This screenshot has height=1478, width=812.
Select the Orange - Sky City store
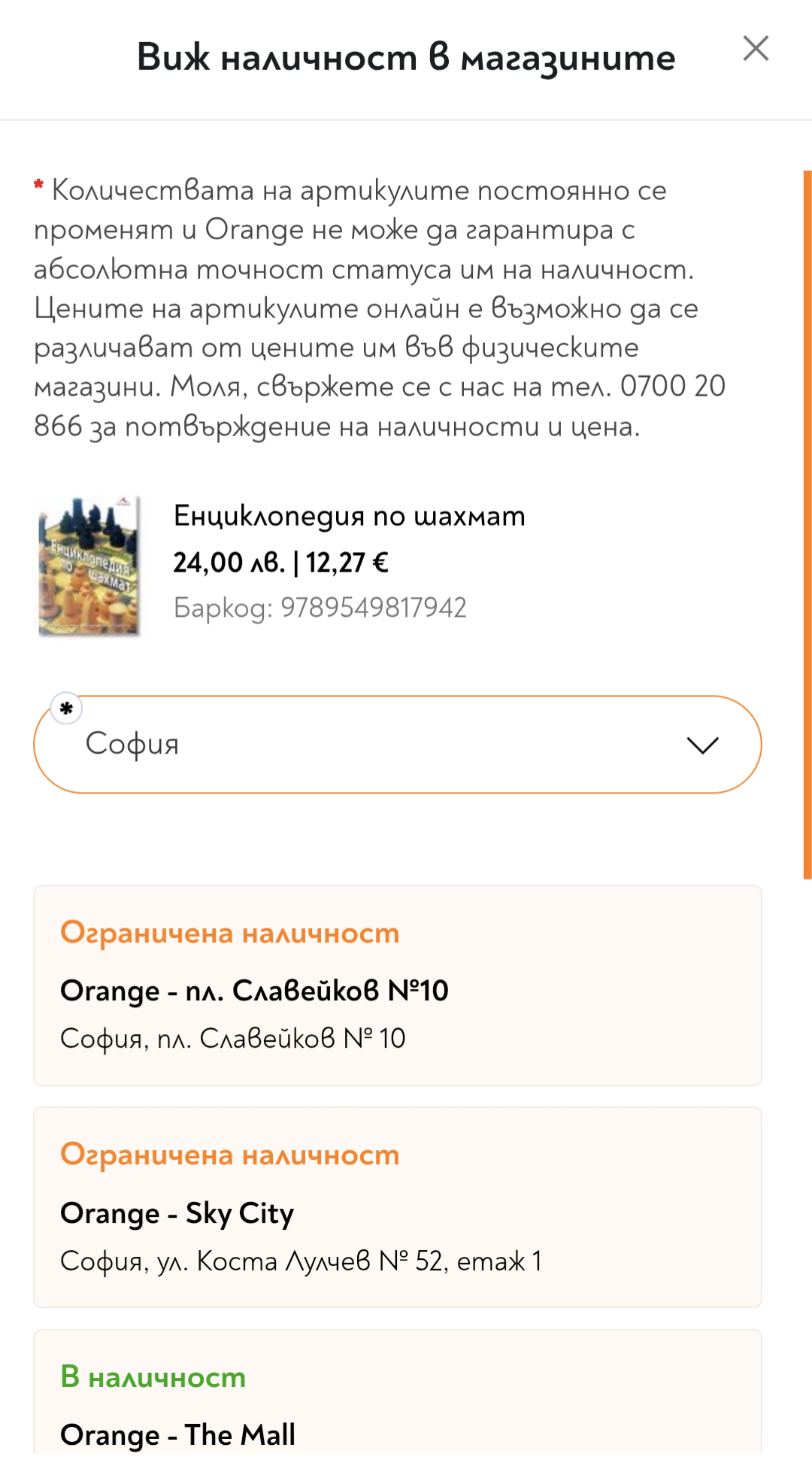pyautogui.click(x=177, y=1212)
